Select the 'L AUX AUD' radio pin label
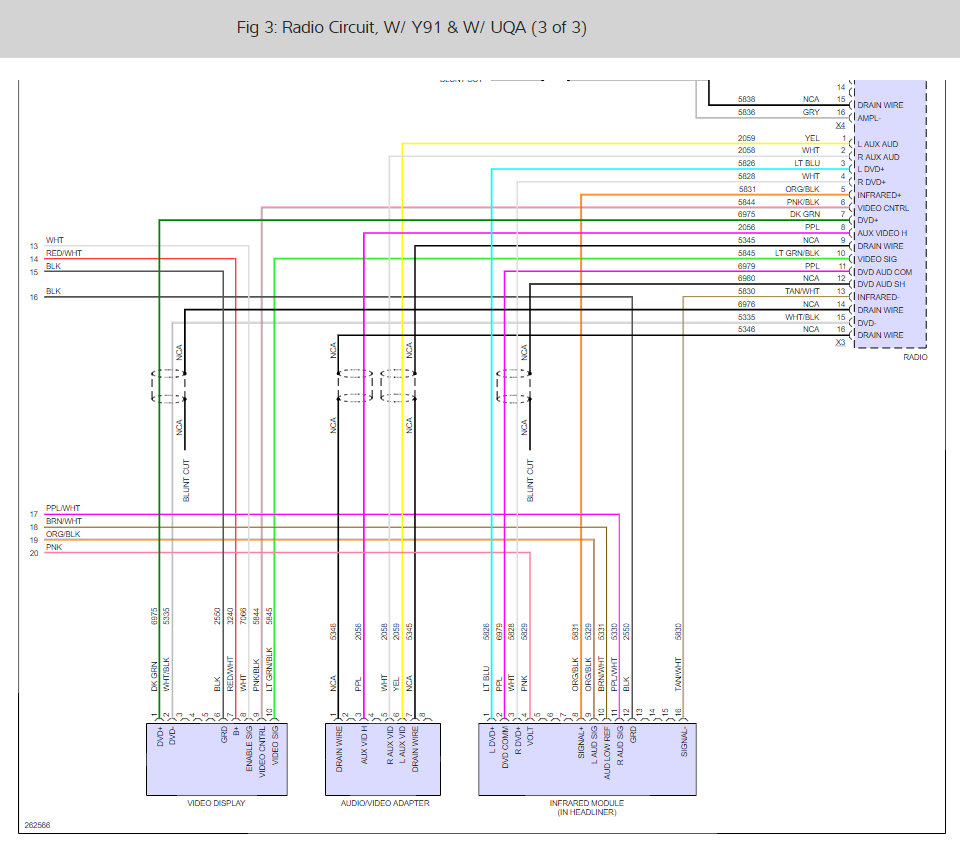 pos(877,144)
